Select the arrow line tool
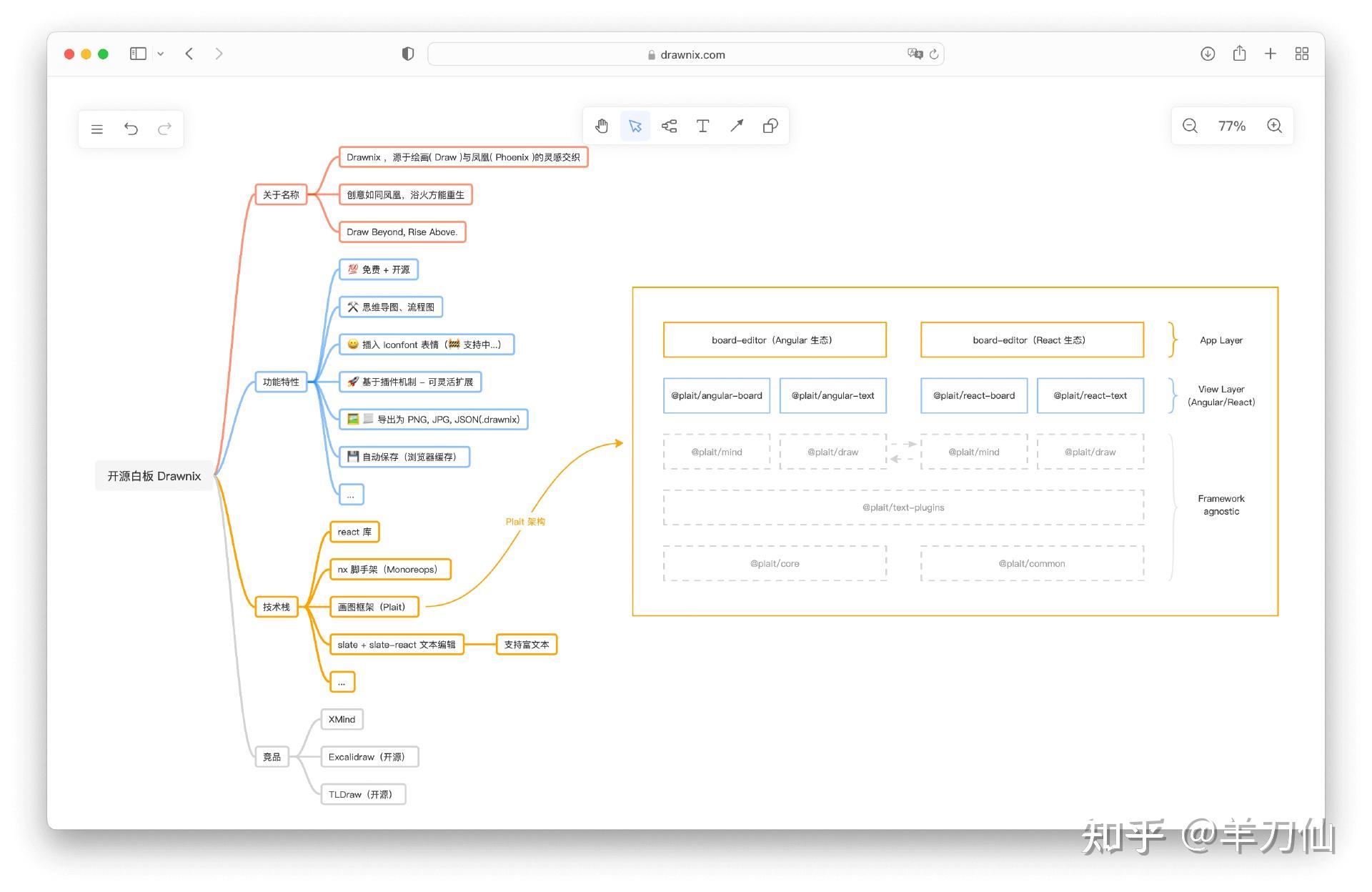 tap(737, 127)
